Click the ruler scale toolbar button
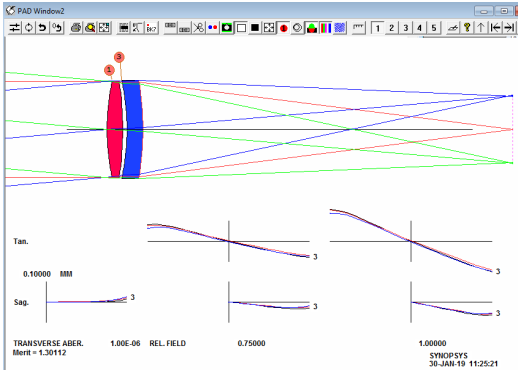Image resolution: width=522 pixels, height=373 pixels. 358,28
